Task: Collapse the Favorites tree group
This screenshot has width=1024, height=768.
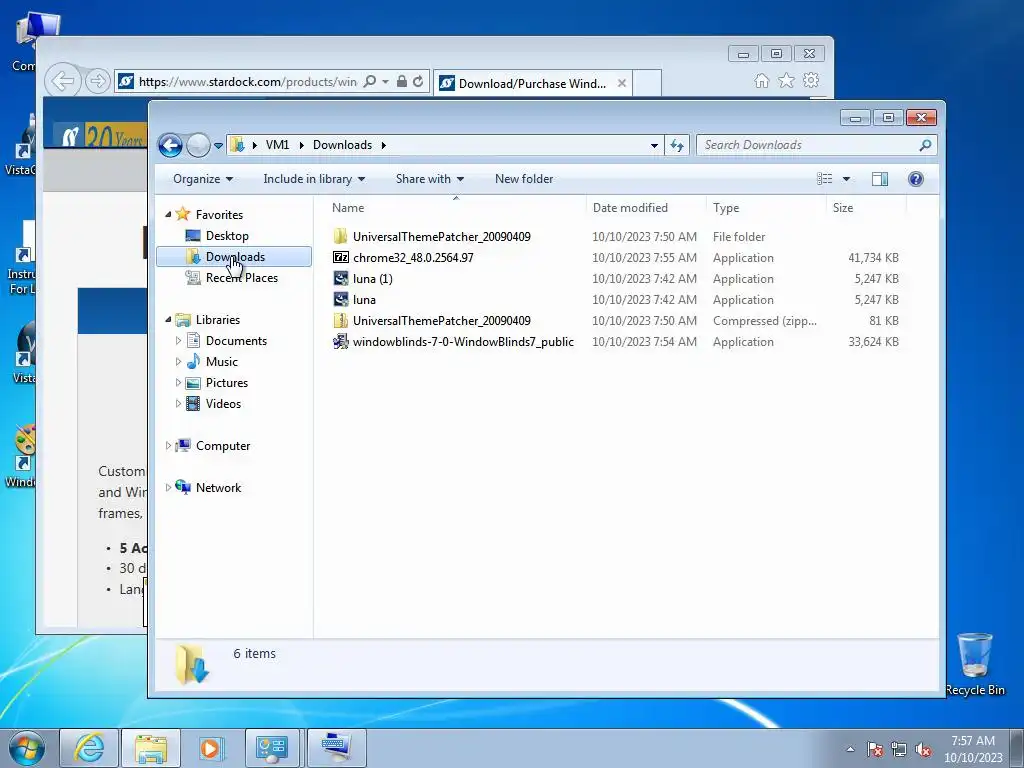Action: click(168, 214)
